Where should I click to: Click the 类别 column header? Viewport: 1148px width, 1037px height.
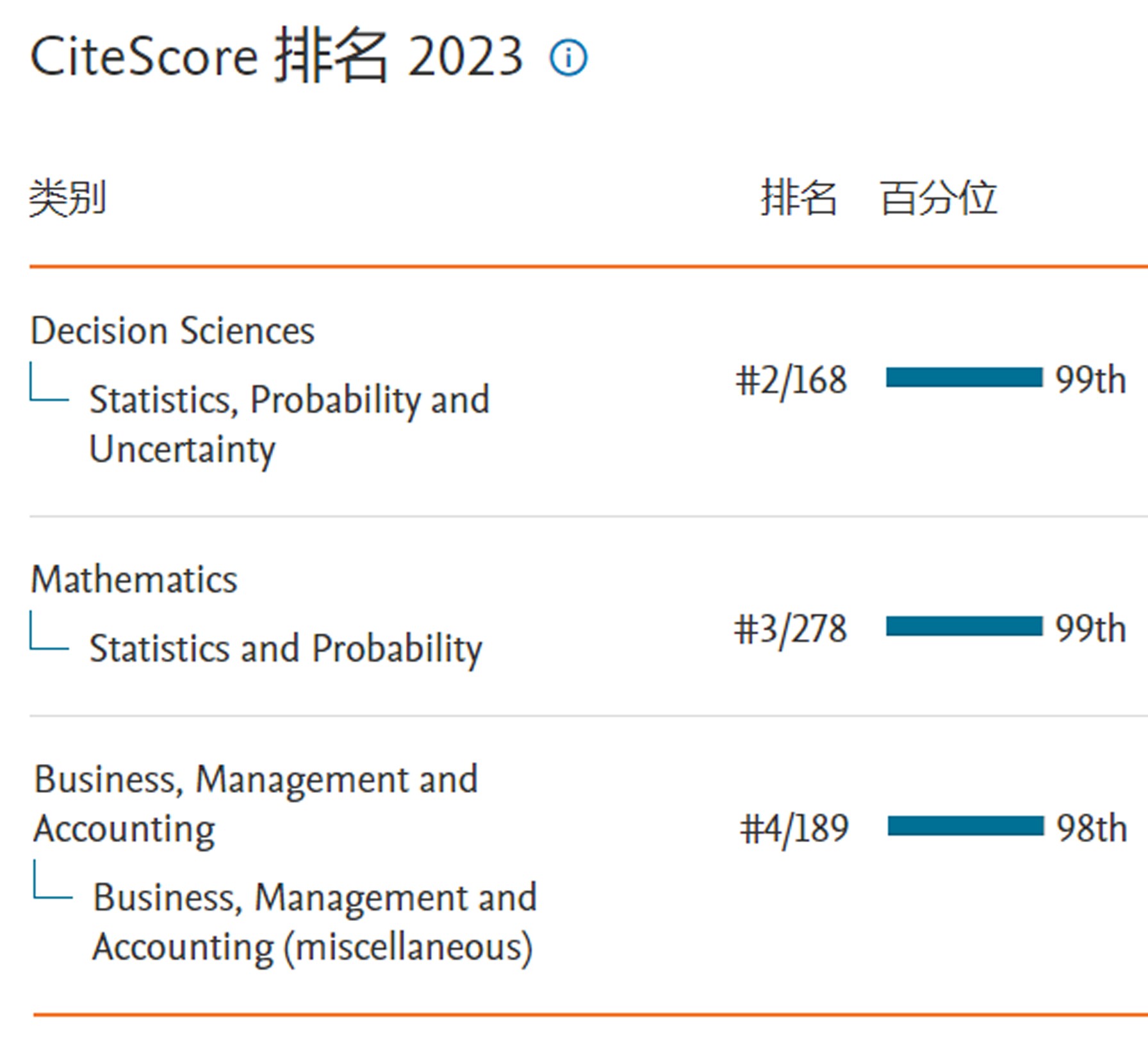pos(67,198)
